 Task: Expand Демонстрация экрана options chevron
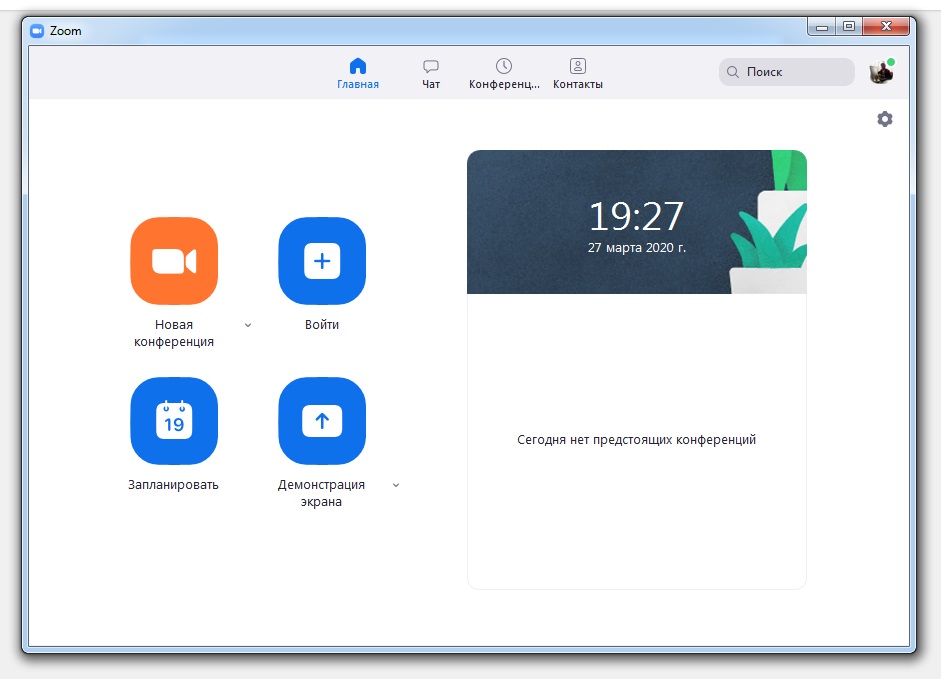[396, 485]
